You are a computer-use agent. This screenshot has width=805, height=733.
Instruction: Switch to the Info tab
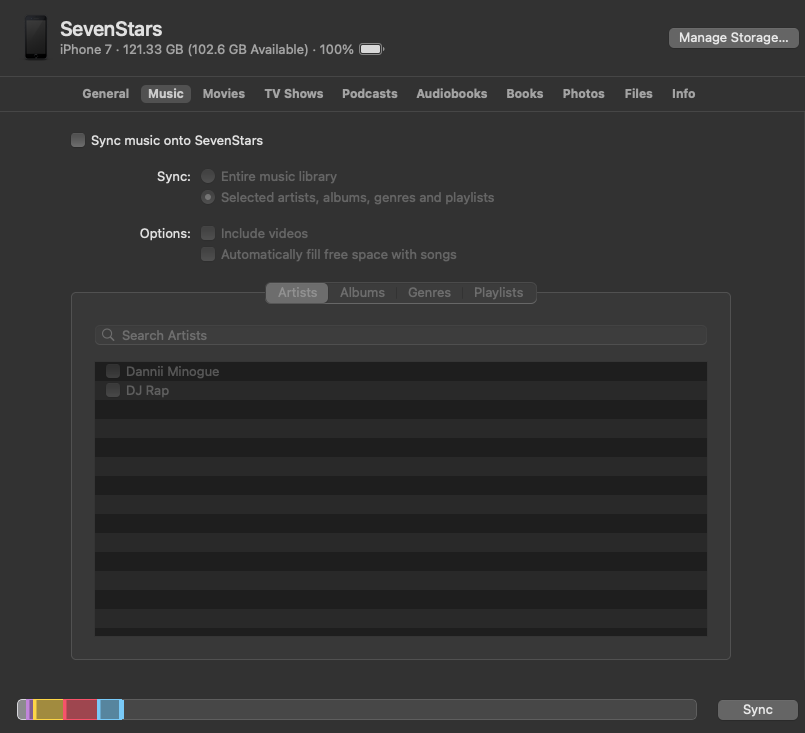[684, 93]
